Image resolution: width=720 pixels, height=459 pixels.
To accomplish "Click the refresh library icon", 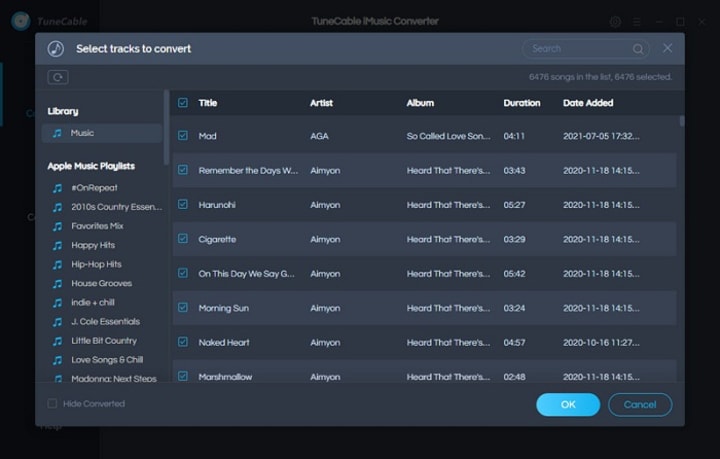I will tap(58, 77).
